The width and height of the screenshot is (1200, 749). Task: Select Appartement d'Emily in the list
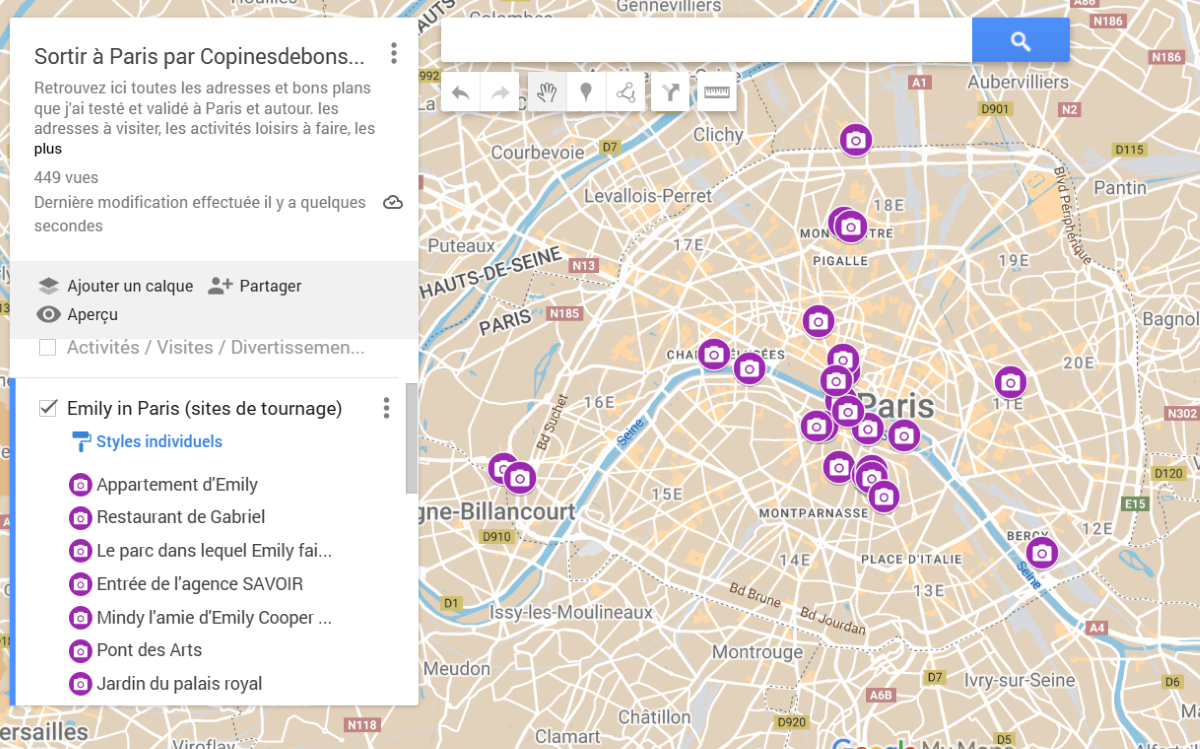click(177, 485)
